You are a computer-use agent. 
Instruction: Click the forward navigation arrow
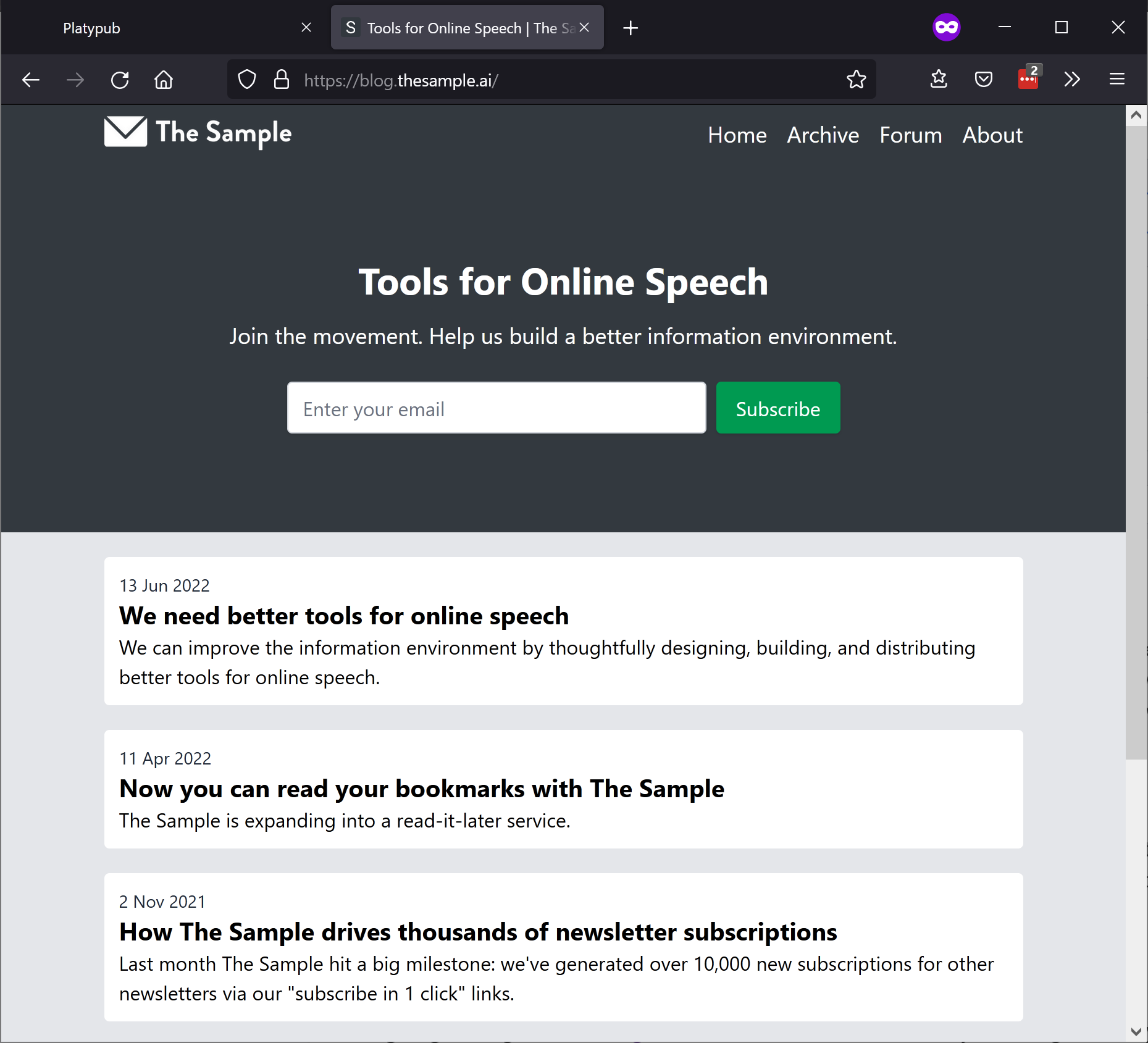pyautogui.click(x=75, y=80)
